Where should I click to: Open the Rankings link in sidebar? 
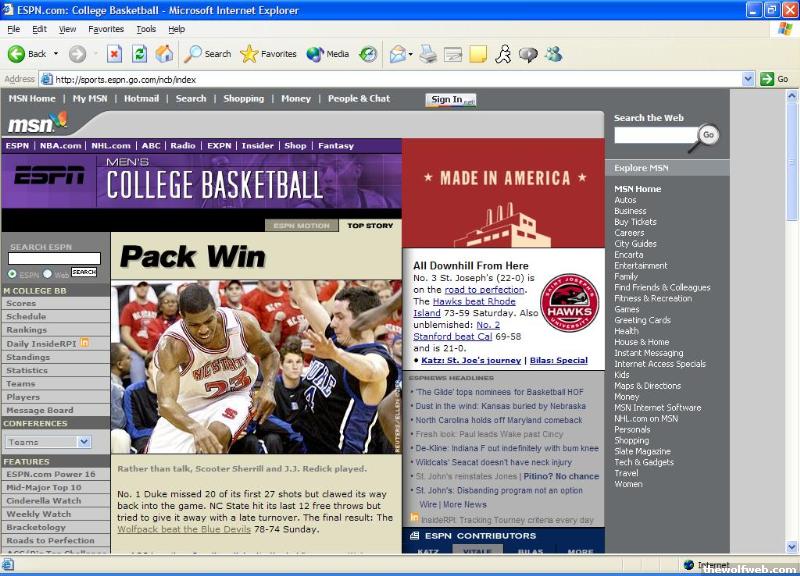[x=26, y=330]
